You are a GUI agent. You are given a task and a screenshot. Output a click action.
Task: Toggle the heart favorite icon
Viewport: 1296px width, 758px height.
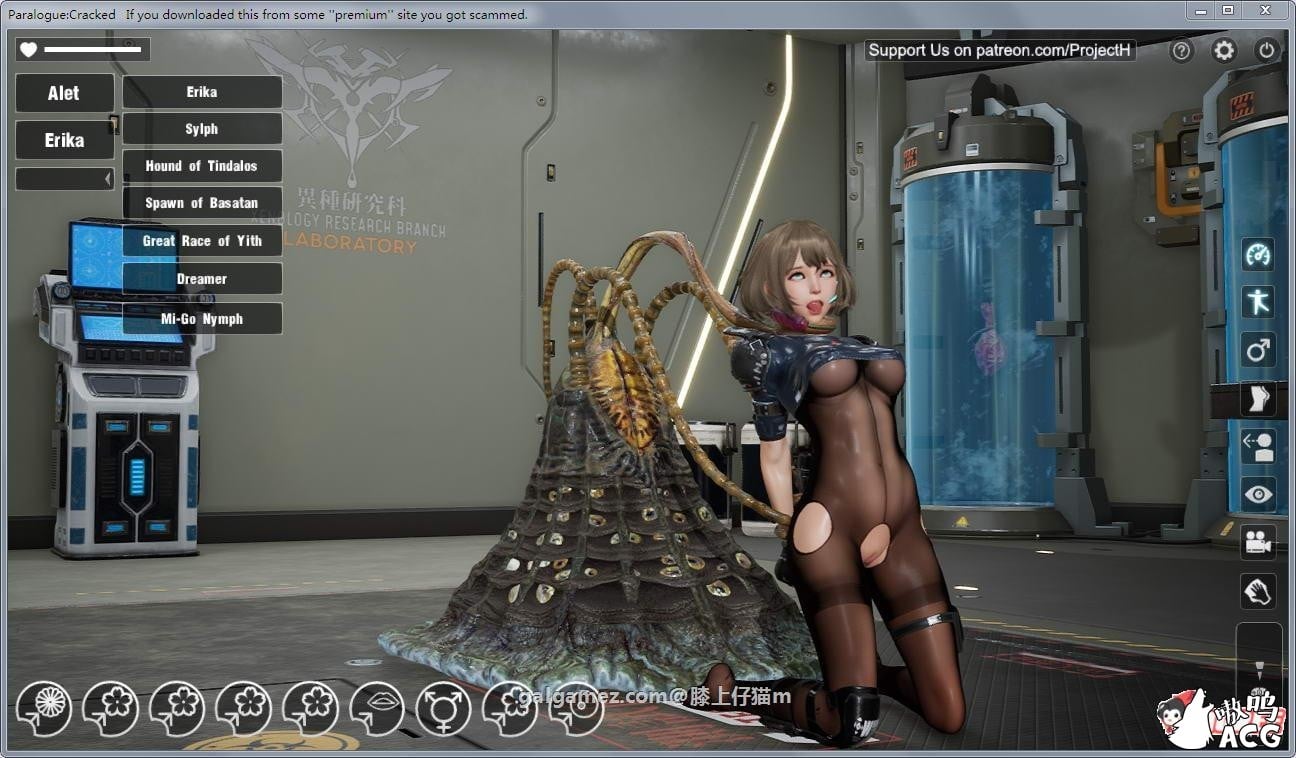pos(30,48)
